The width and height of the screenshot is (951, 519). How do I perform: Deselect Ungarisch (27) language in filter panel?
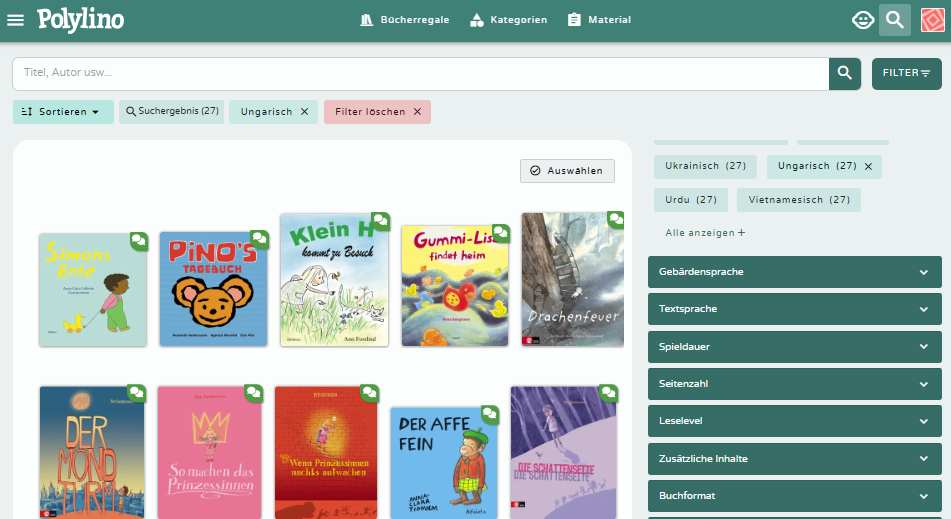(x=869, y=166)
